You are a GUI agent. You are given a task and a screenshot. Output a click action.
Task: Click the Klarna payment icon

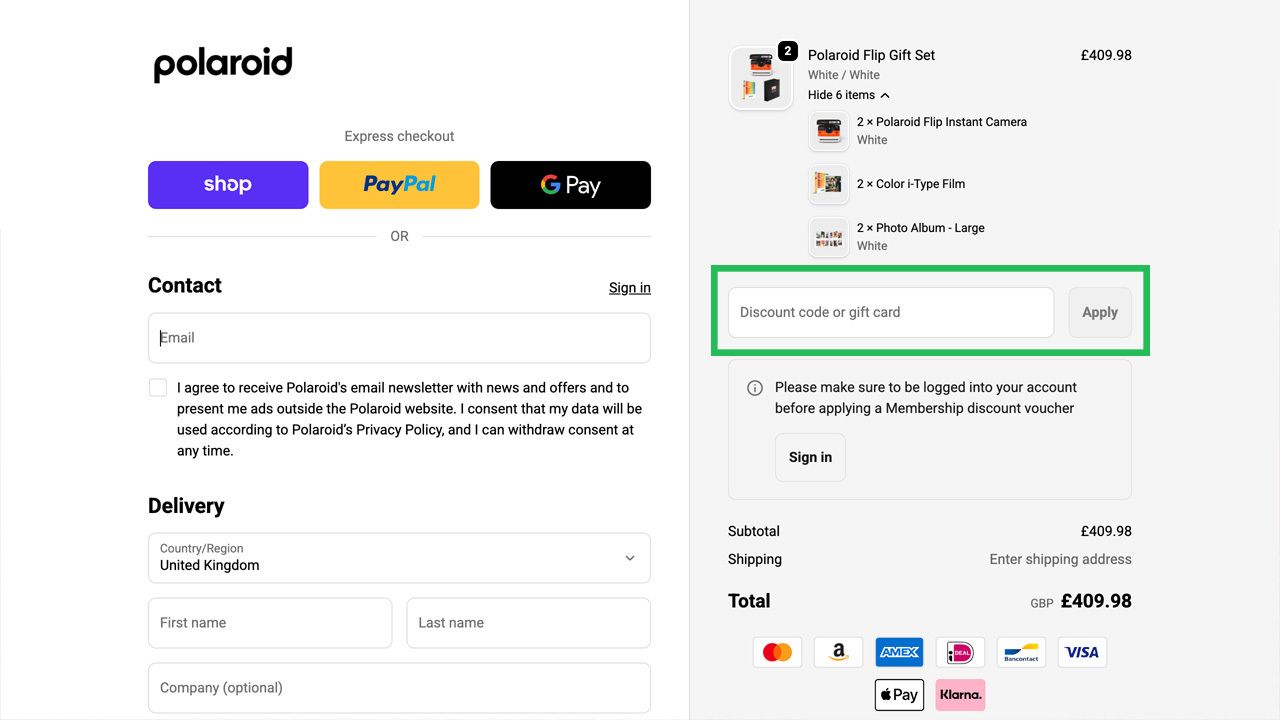tap(959, 694)
